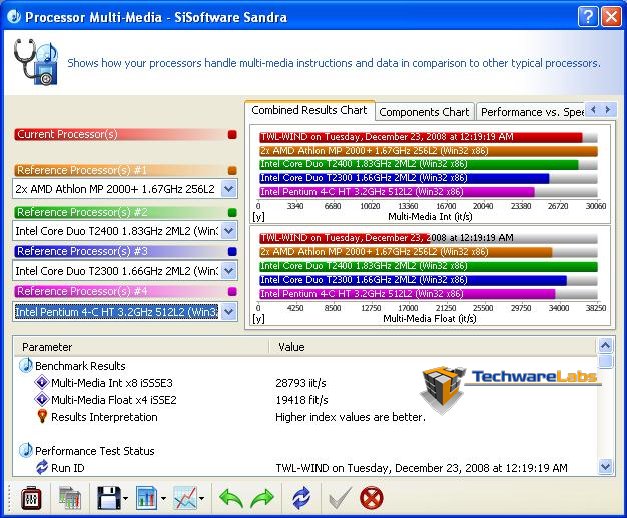Refresh results with the blue arrows icon
The width and height of the screenshot is (627, 518).
(301, 498)
